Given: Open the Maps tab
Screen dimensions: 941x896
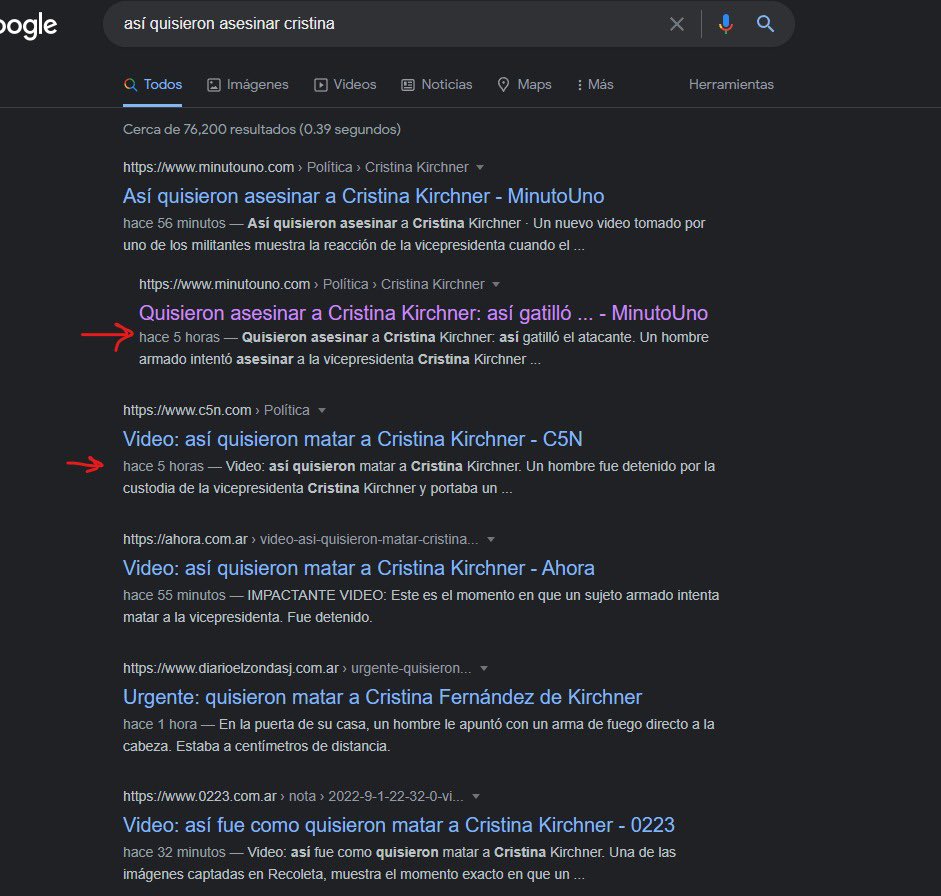Looking at the screenshot, I should (x=525, y=85).
